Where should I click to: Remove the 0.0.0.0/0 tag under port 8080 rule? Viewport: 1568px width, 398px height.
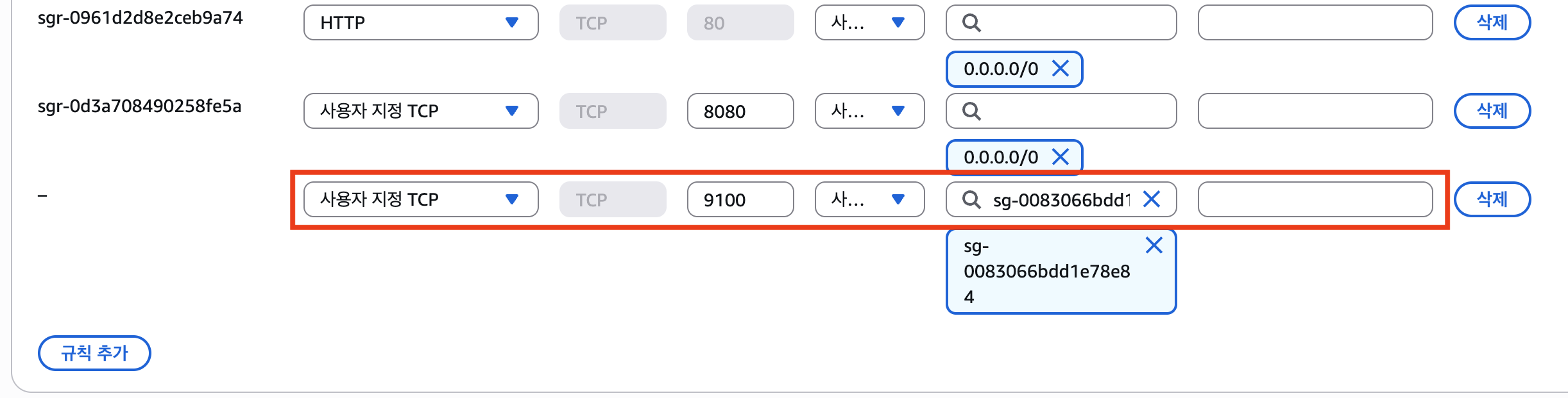[x=1061, y=157]
